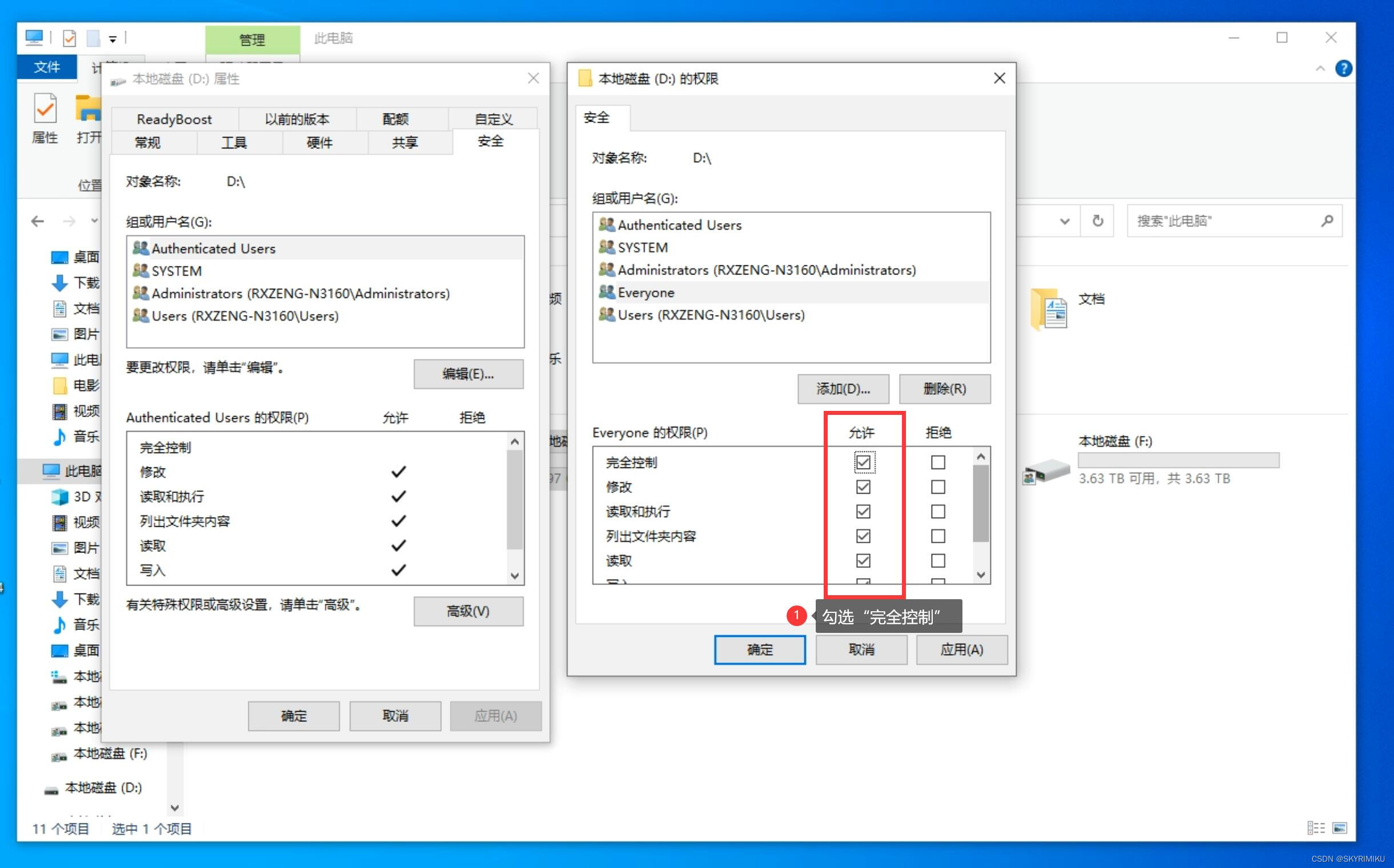Check Allow for 完全控制 in the permissions dialog
The height and width of the screenshot is (868, 1394).
[863, 462]
